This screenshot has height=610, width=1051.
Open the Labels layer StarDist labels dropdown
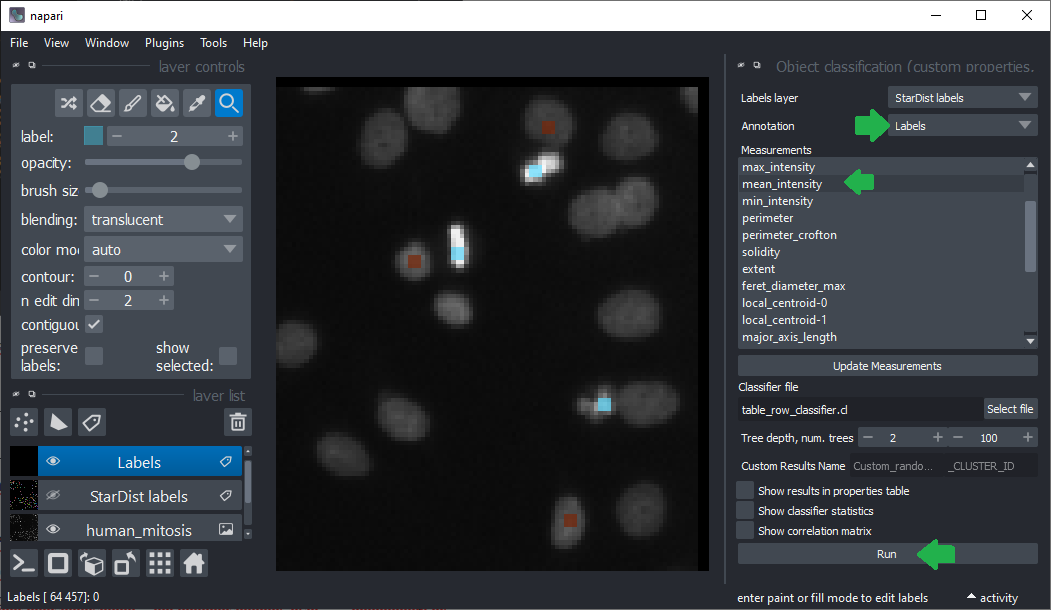pos(962,98)
